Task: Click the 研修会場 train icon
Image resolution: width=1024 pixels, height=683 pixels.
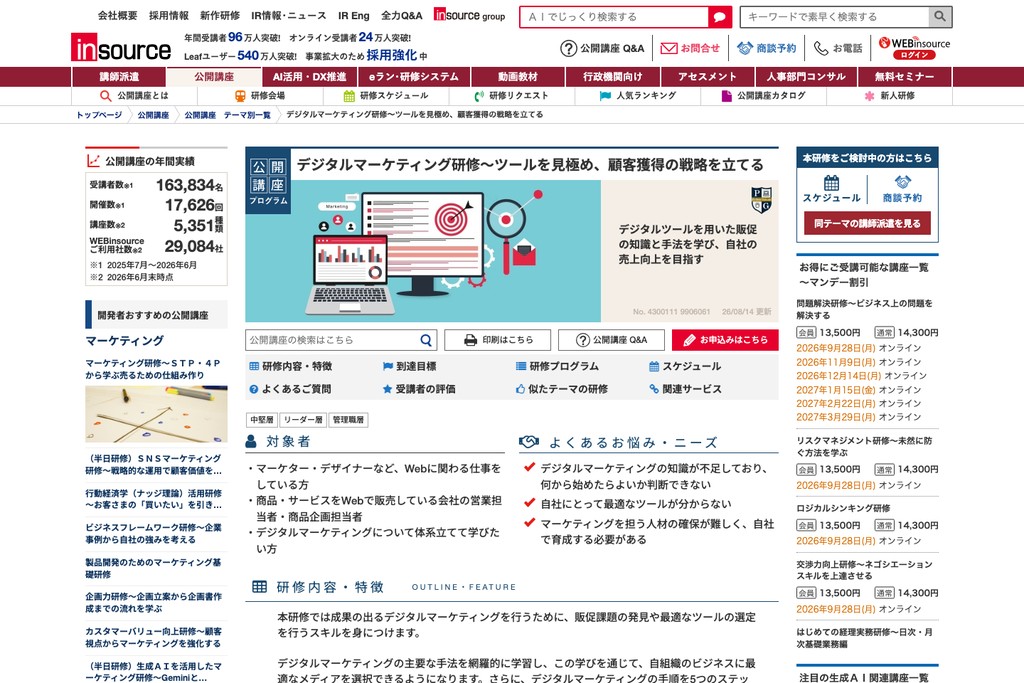Action: tap(240, 96)
